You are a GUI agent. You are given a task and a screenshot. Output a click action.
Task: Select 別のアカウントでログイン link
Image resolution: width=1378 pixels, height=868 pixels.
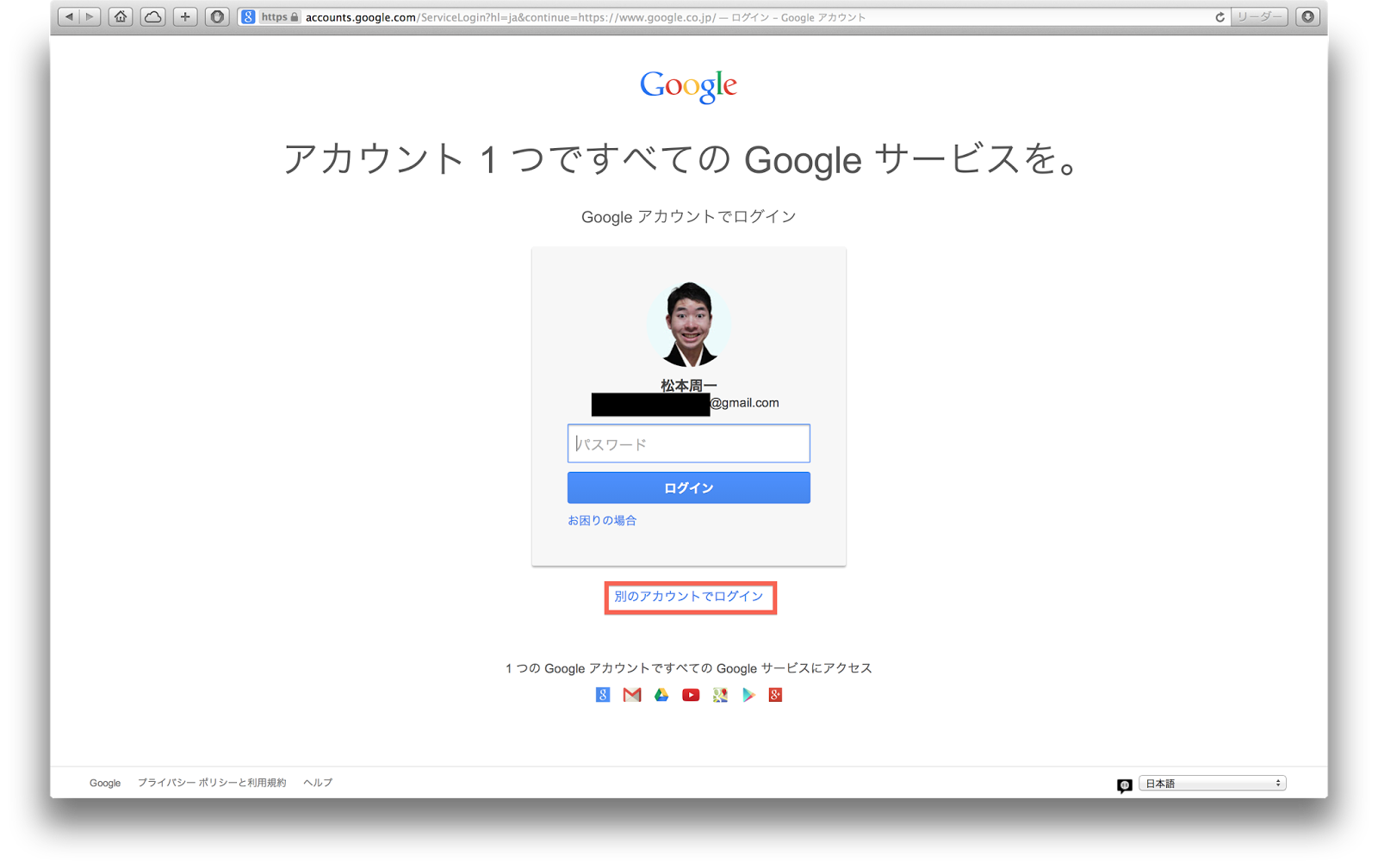[689, 597]
